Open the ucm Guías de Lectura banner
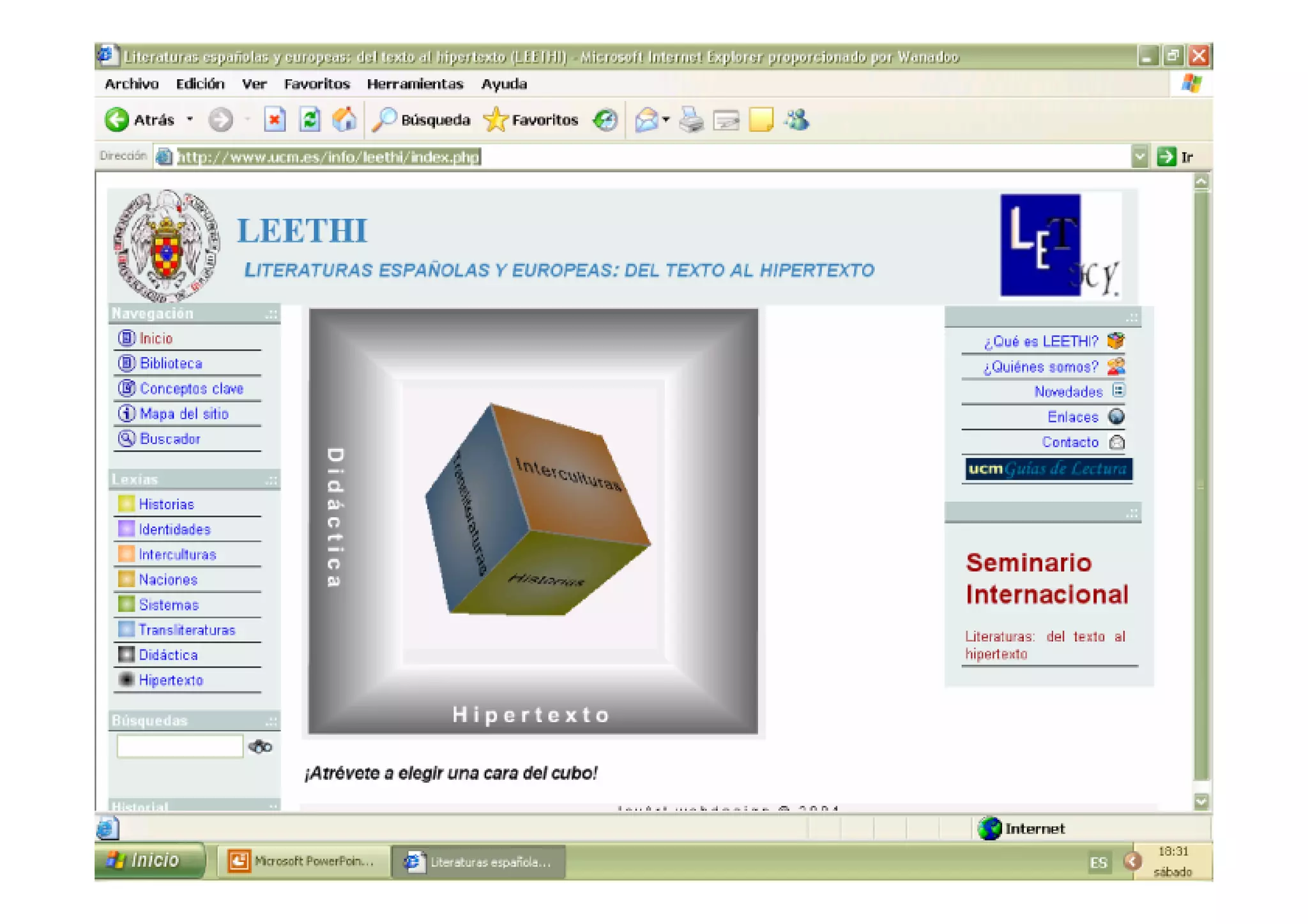Image resolution: width=1308 pixels, height=924 pixels. pos(1048,469)
